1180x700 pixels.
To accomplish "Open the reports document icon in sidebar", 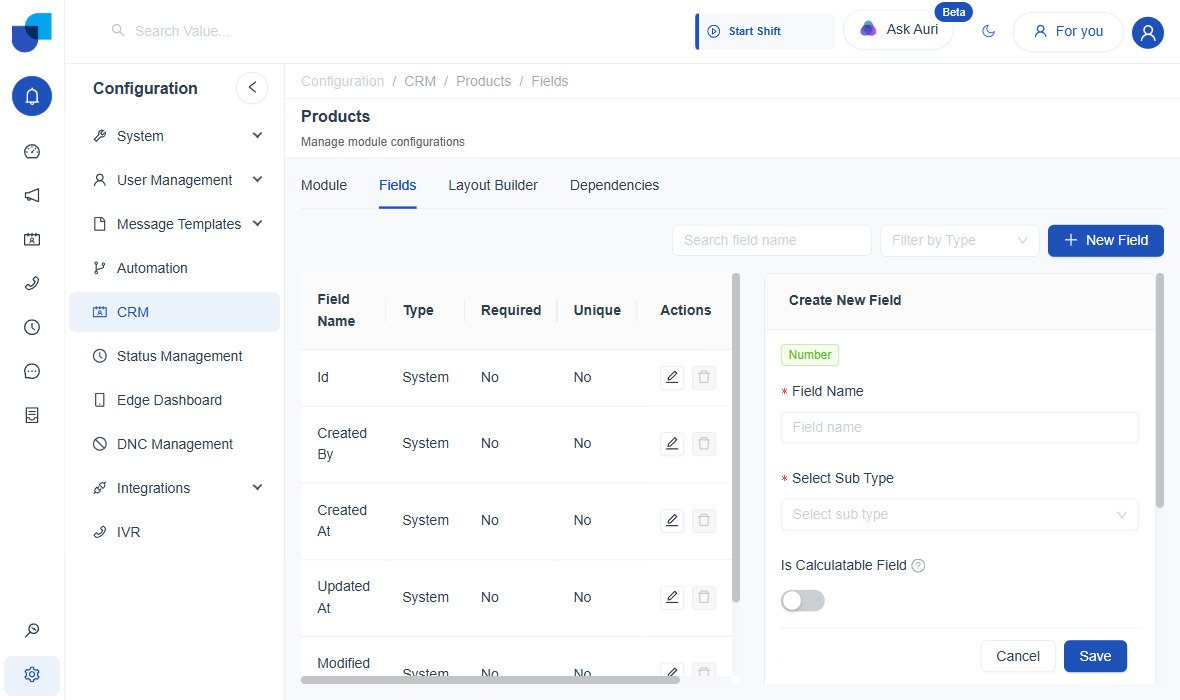I will 32,415.
